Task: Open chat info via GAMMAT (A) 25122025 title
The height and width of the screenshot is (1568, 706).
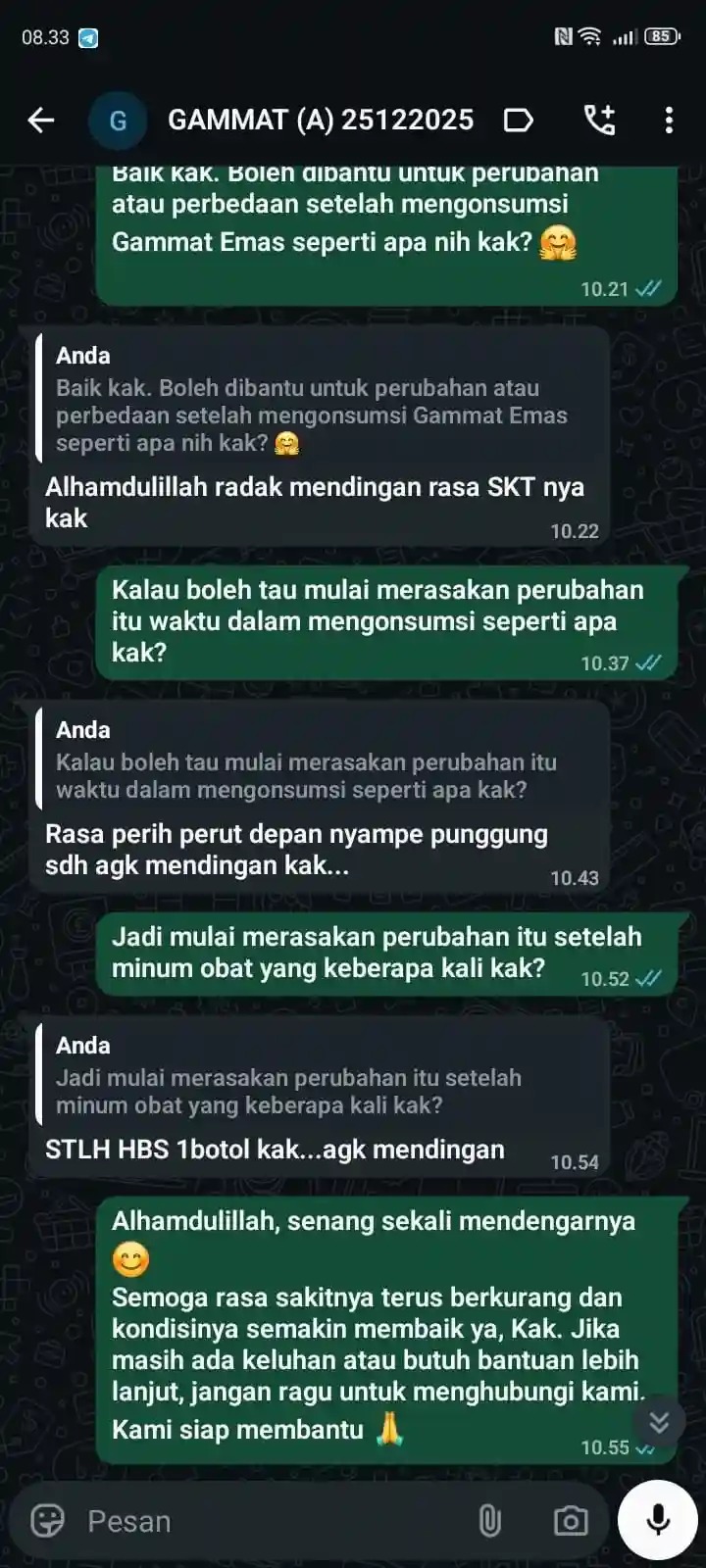Action: pyautogui.click(x=321, y=120)
